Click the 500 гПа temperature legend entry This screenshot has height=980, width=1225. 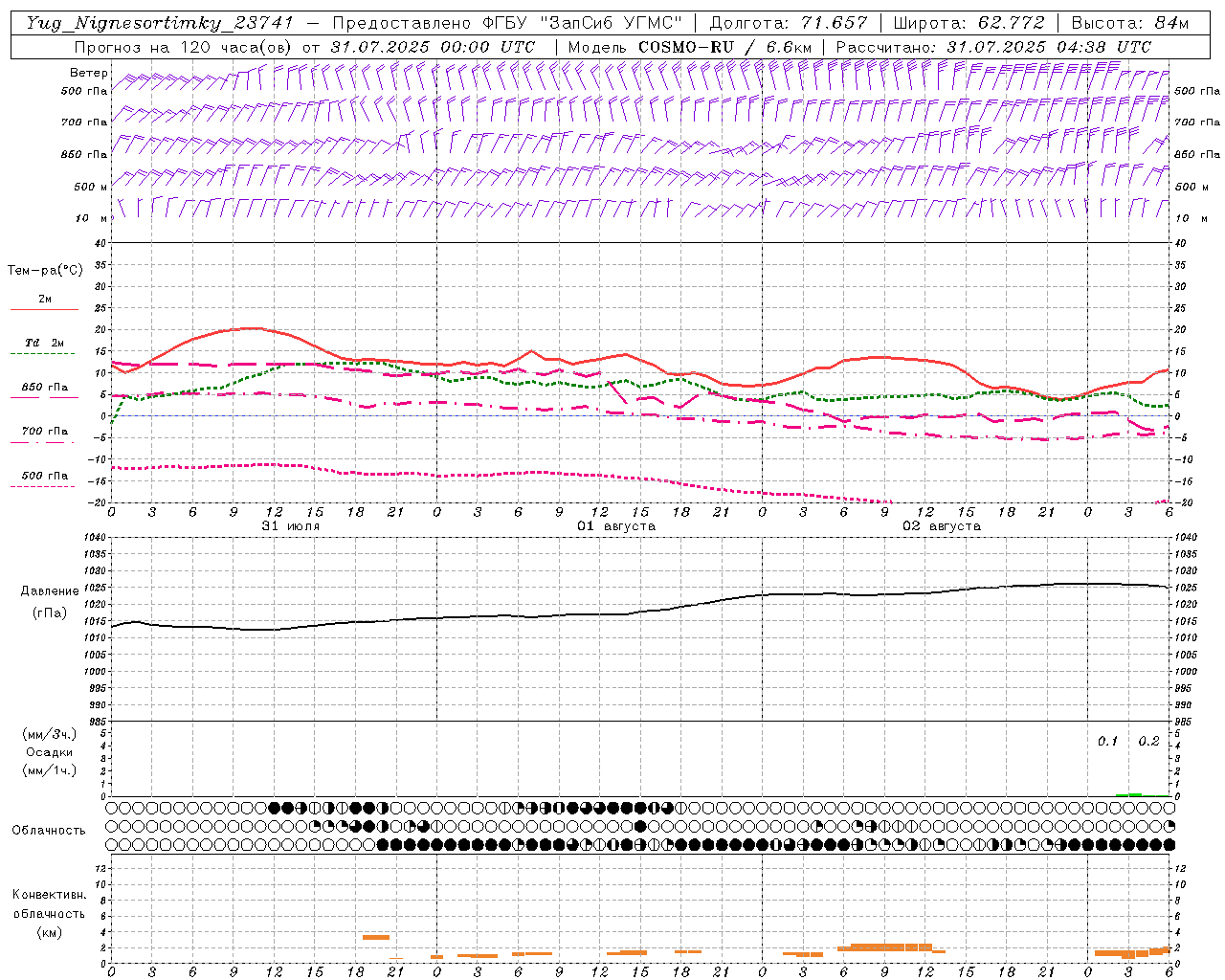45,476
